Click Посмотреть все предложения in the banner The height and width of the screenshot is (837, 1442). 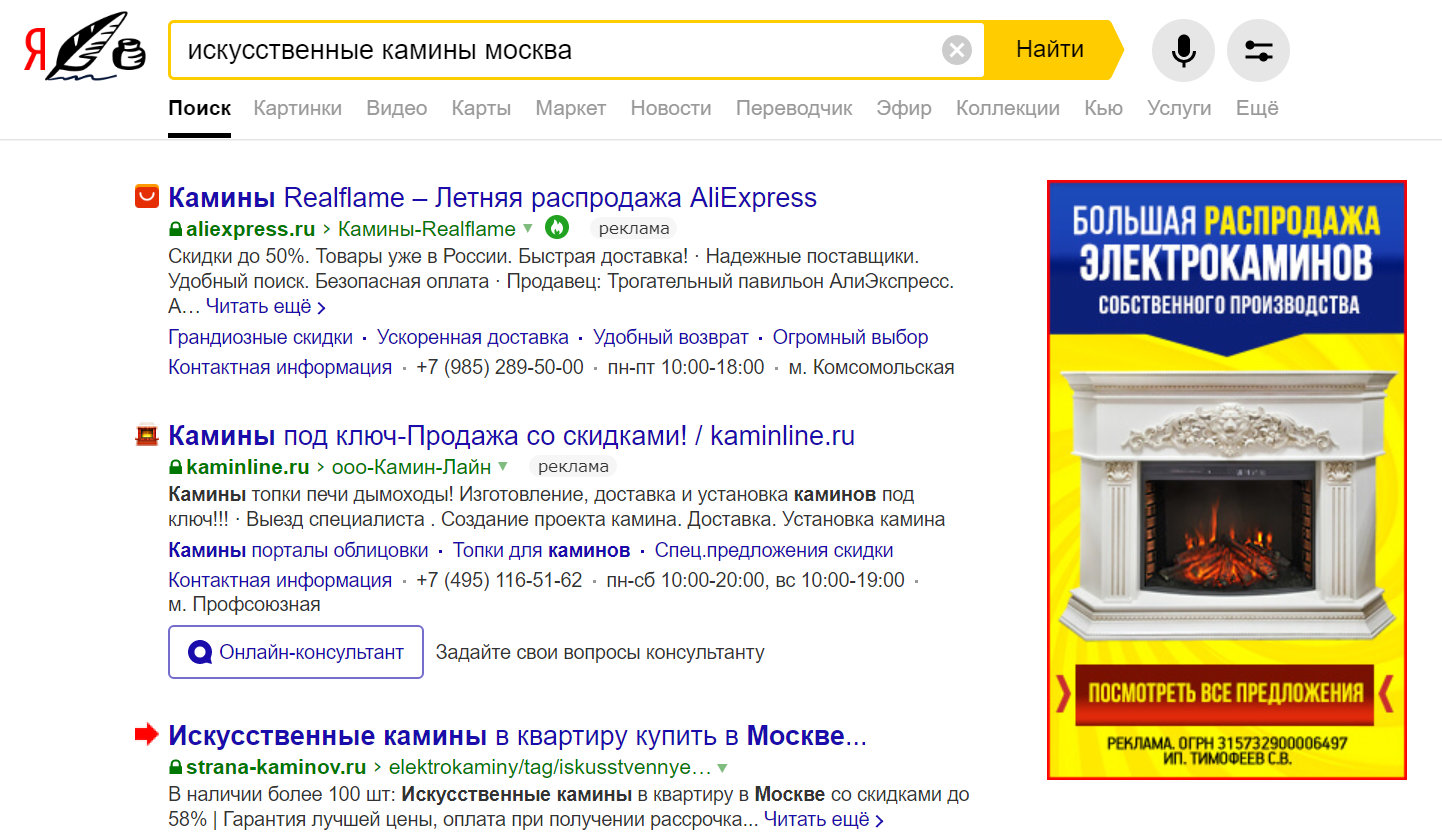tap(1226, 693)
